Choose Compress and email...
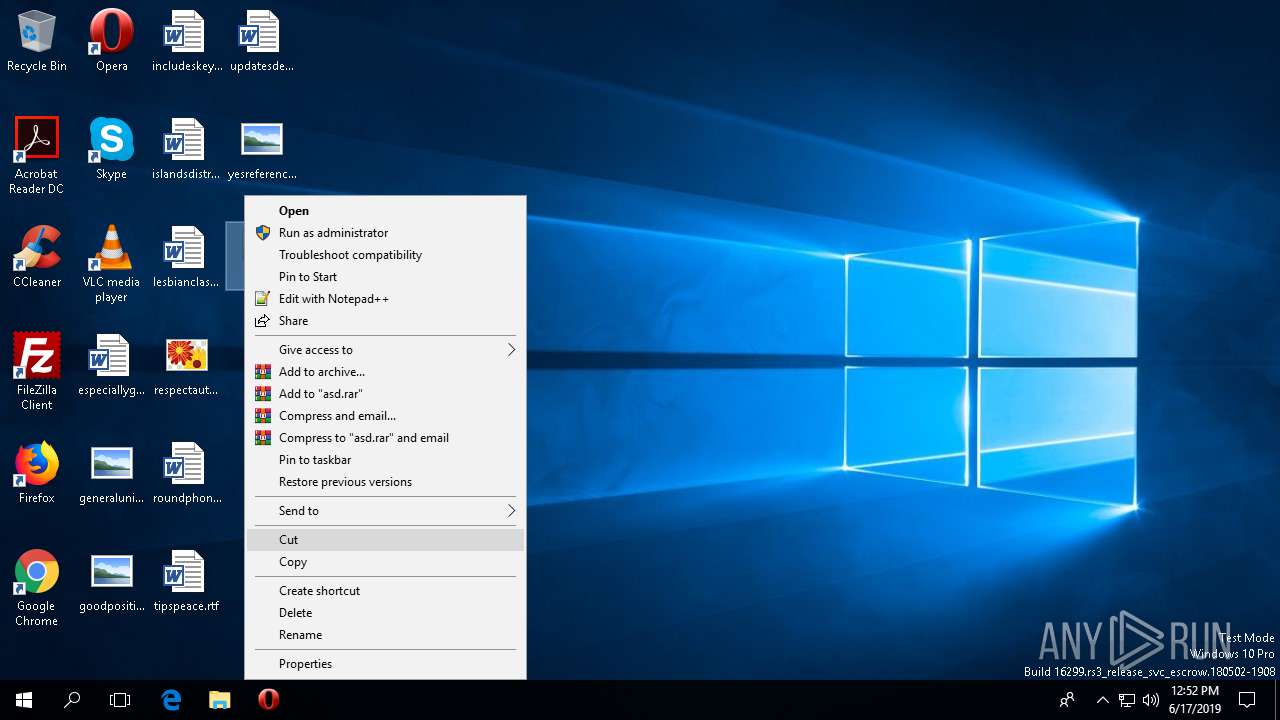1280x720 pixels. 385,416
